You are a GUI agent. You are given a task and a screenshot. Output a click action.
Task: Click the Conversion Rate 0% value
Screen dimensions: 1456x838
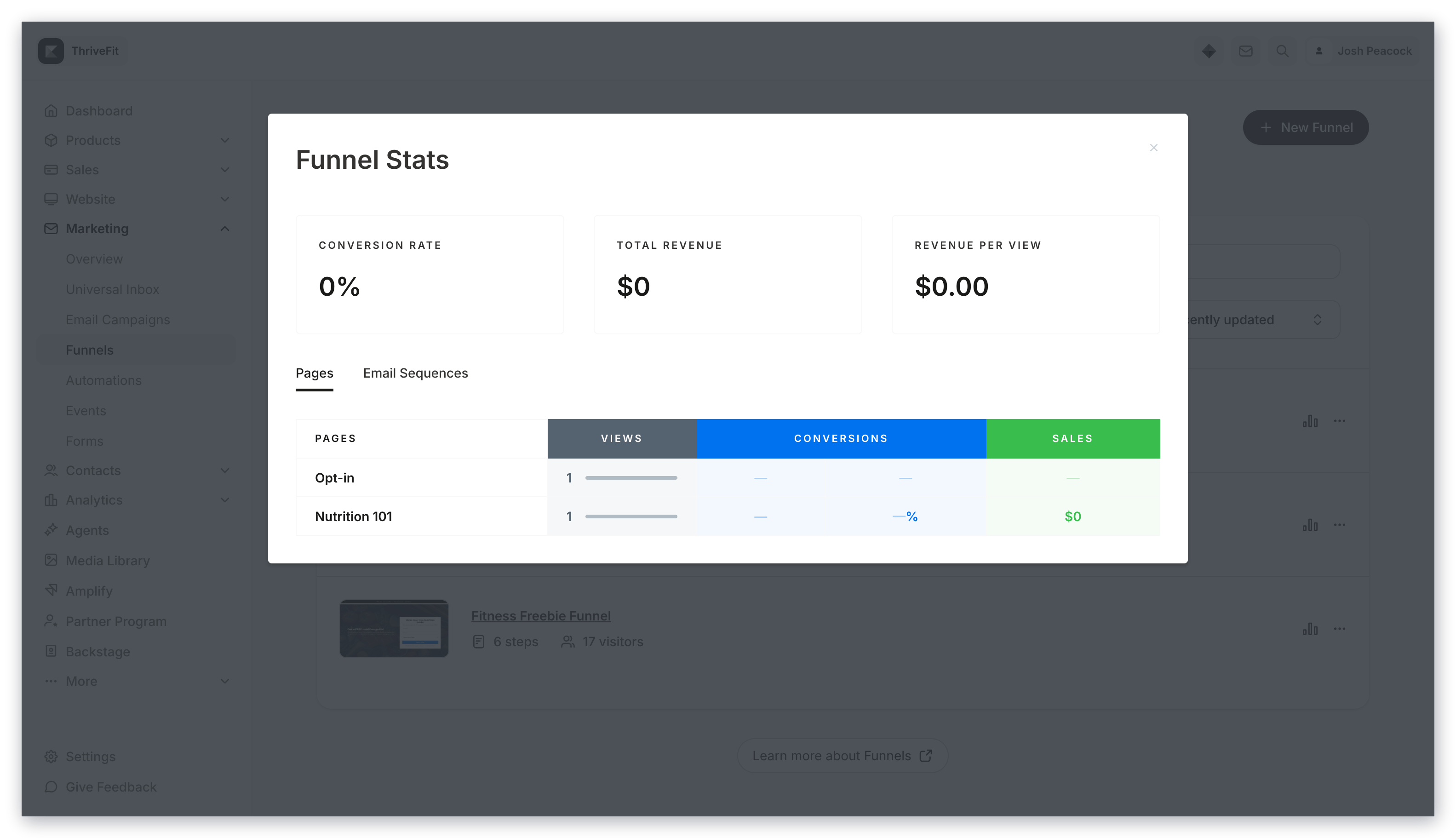[x=339, y=286]
